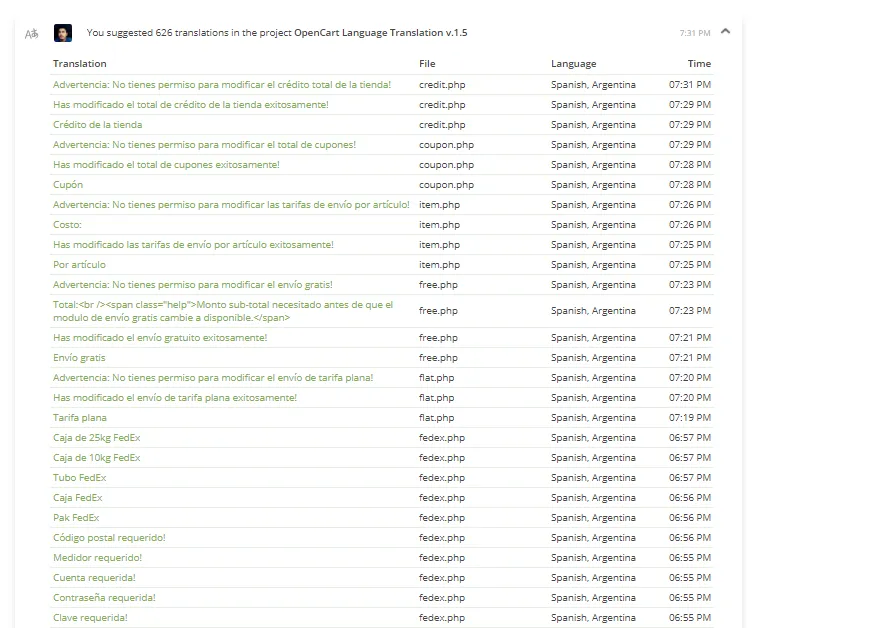The image size is (894, 628).
Task: Select item.php in the Costo: row
Action: point(439,225)
